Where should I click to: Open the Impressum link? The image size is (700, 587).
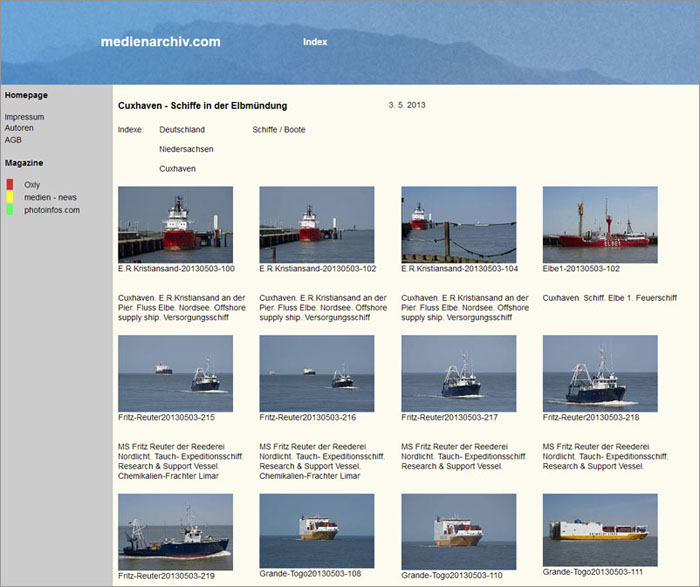24,117
